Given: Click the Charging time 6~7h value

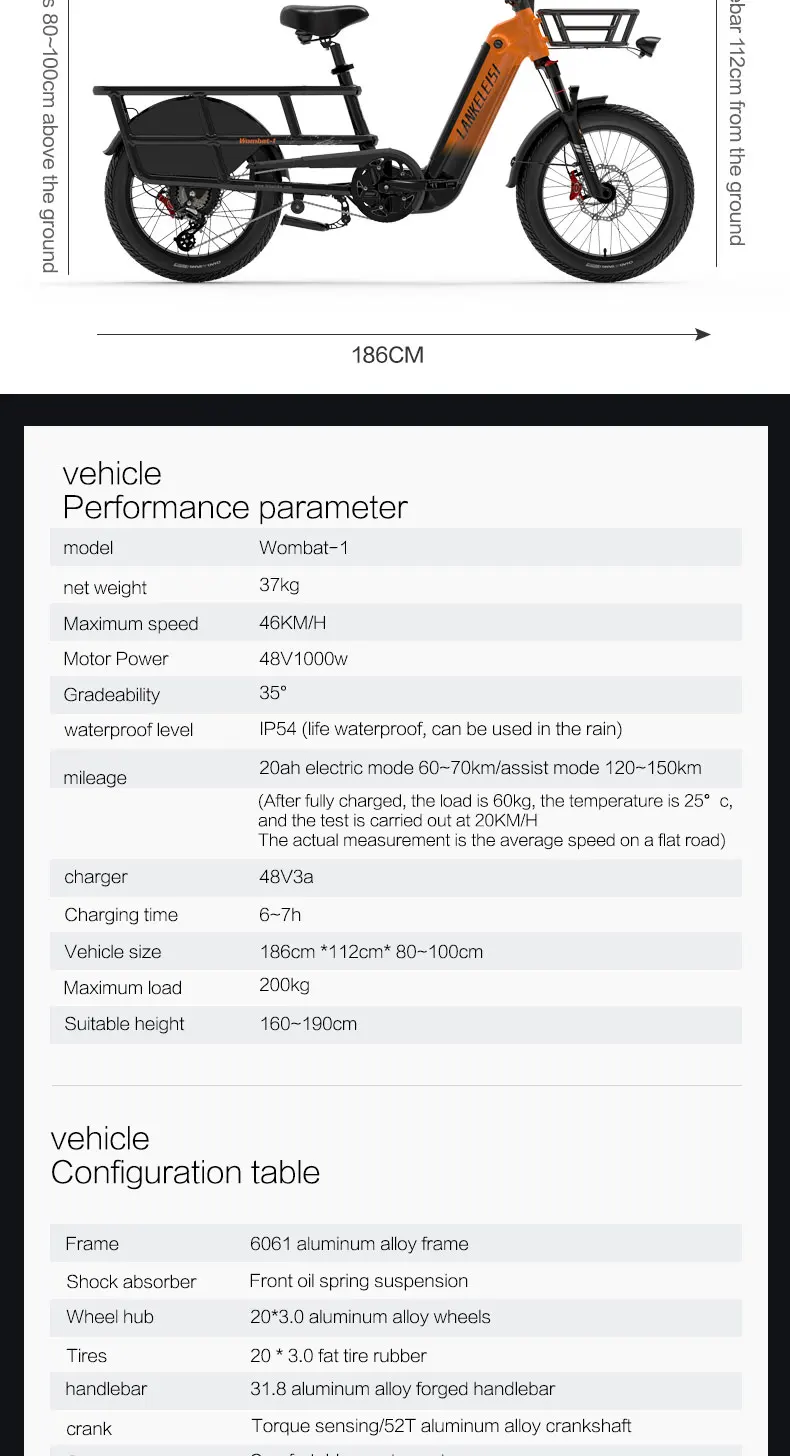Looking at the screenshot, I should [x=280, y=915].
